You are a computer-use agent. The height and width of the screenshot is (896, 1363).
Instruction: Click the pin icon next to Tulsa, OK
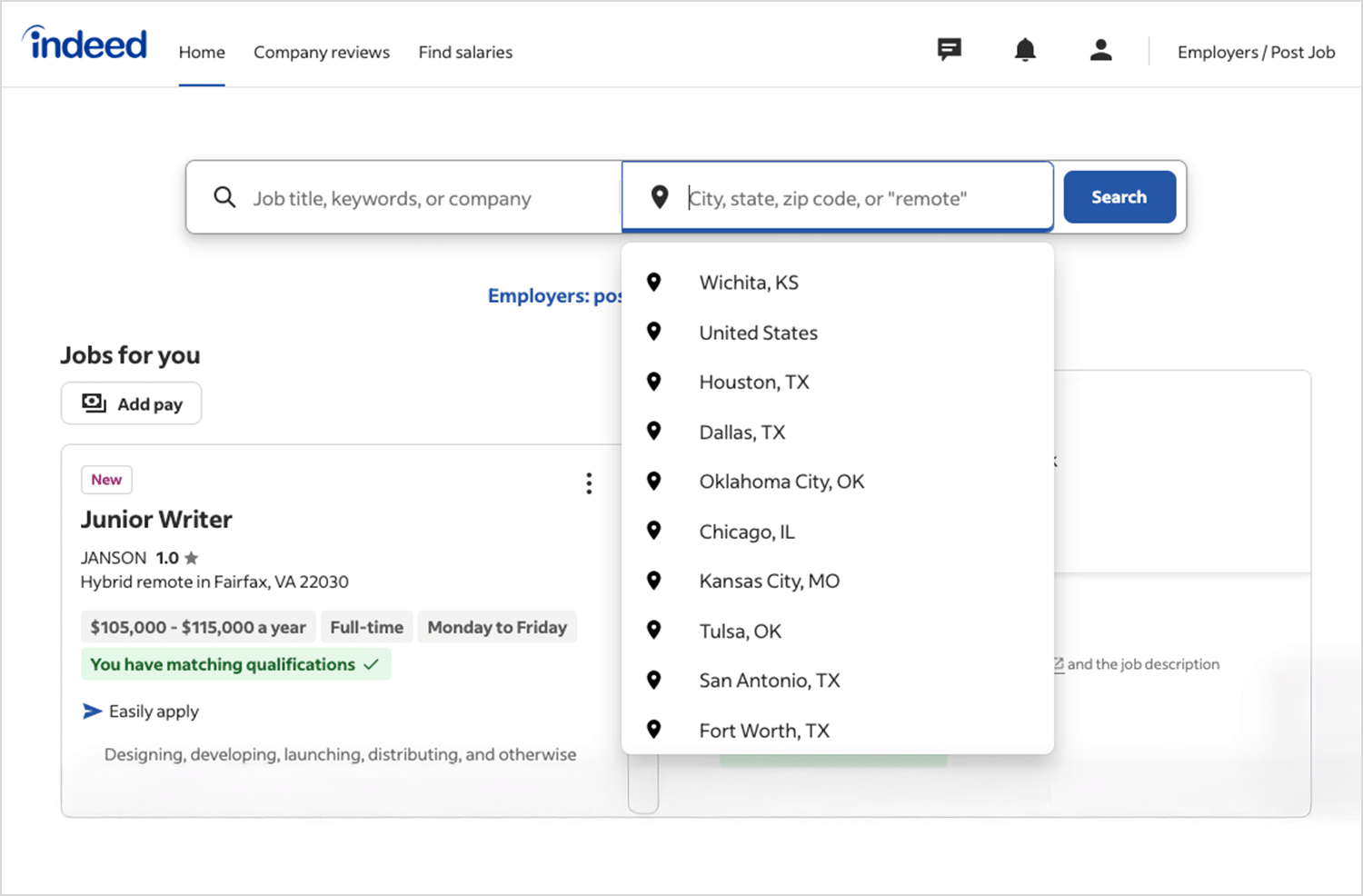tap(653, 630)
